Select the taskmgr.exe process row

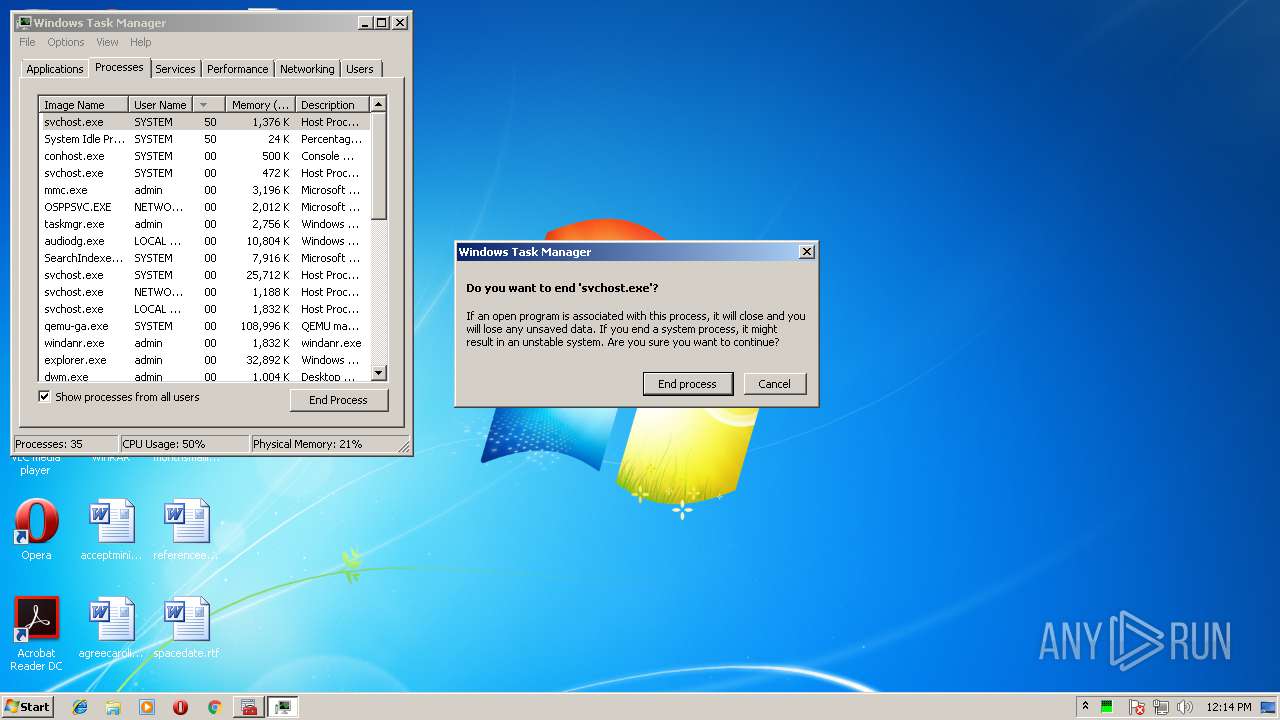[204, 224]
